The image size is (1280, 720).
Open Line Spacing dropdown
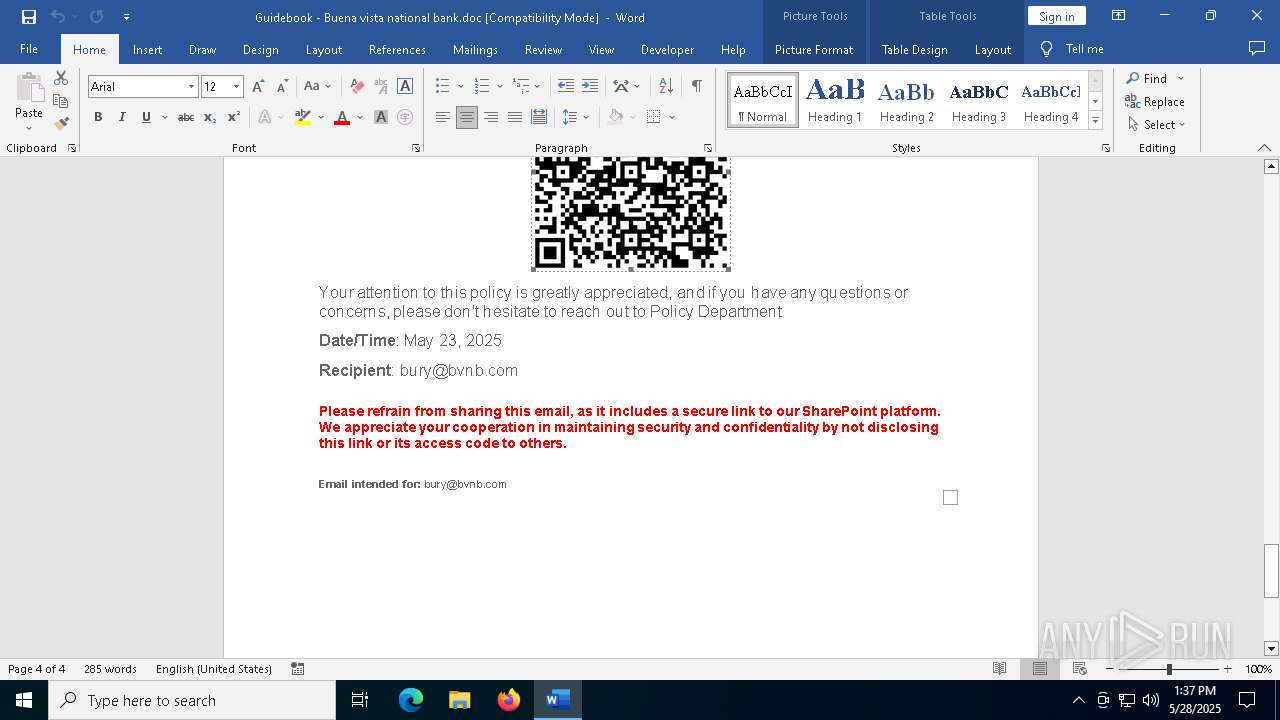(576, 117)
